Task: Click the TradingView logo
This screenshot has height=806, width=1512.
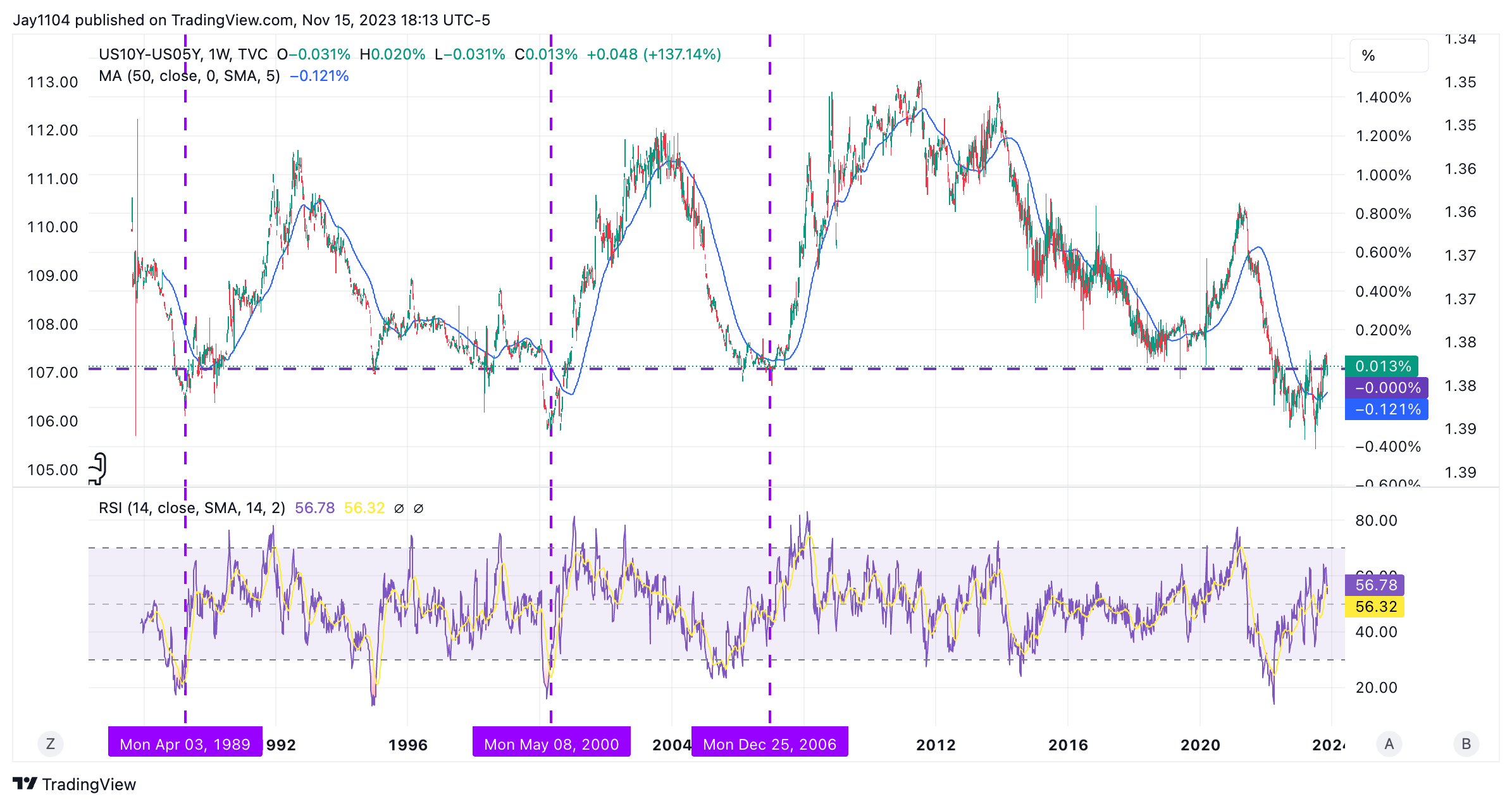Action: coord(74,784)
